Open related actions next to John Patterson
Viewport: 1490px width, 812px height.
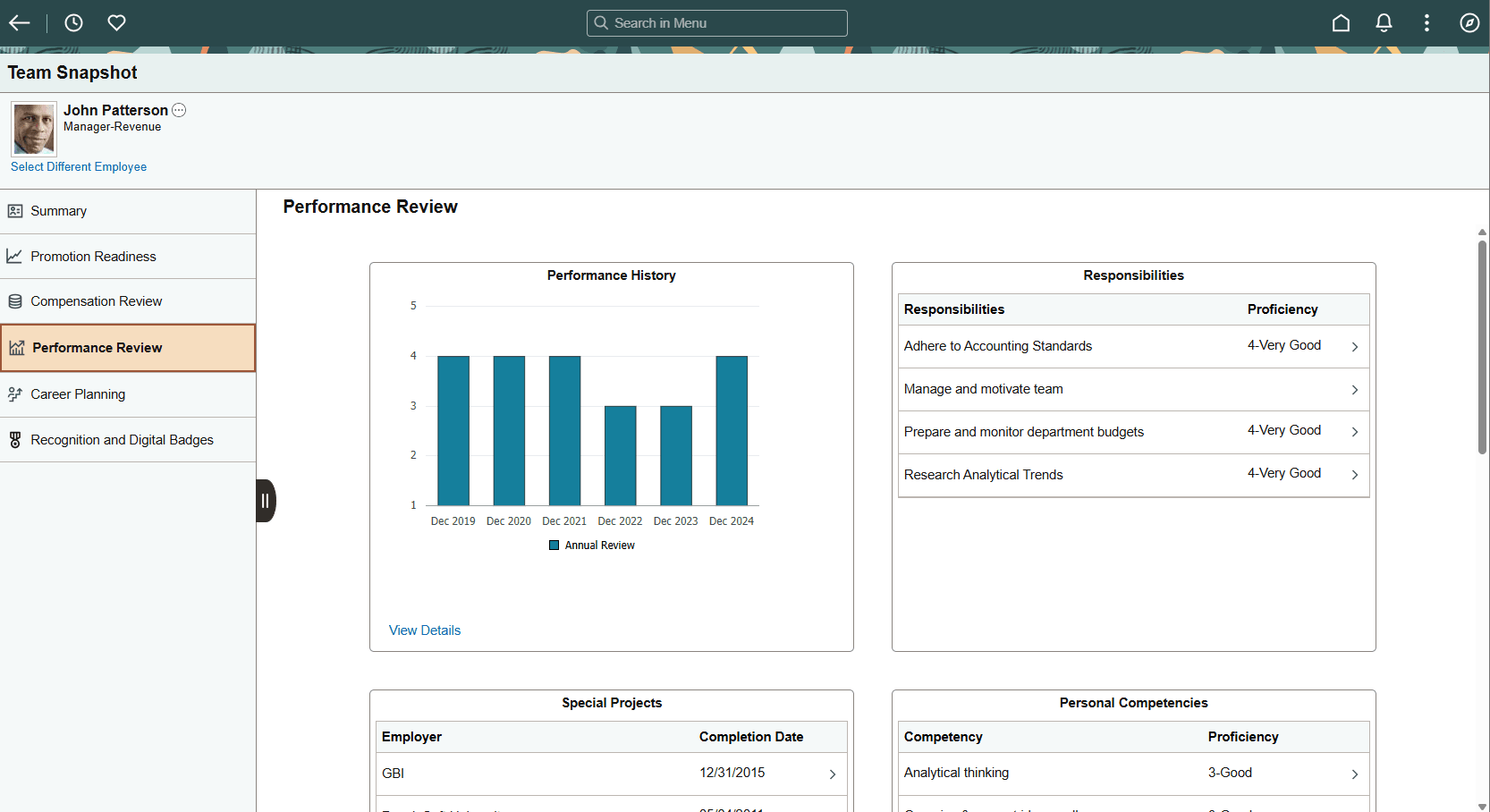point(179,110)
